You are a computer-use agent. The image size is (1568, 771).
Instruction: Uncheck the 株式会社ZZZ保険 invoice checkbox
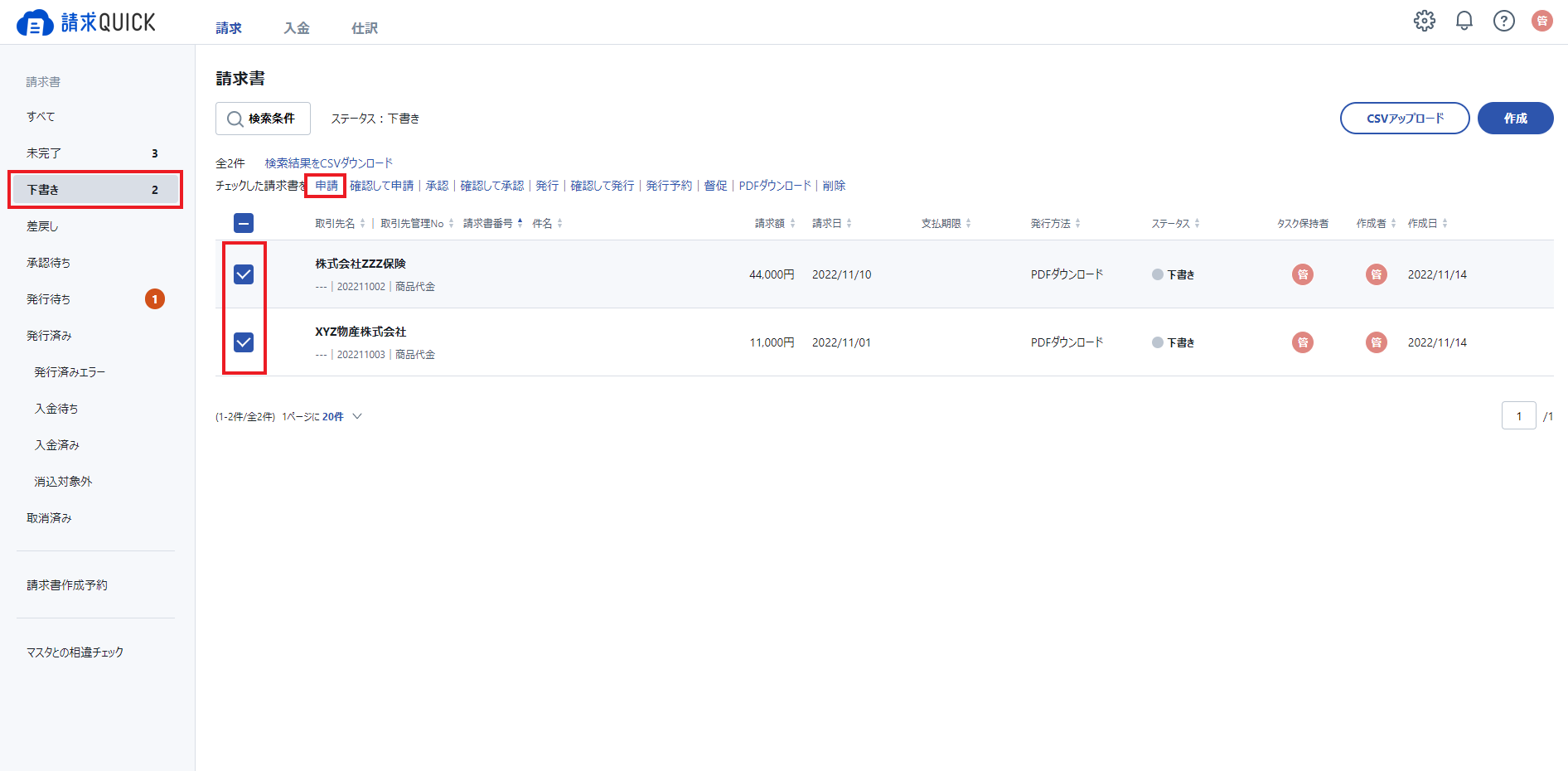coord(244,274)
